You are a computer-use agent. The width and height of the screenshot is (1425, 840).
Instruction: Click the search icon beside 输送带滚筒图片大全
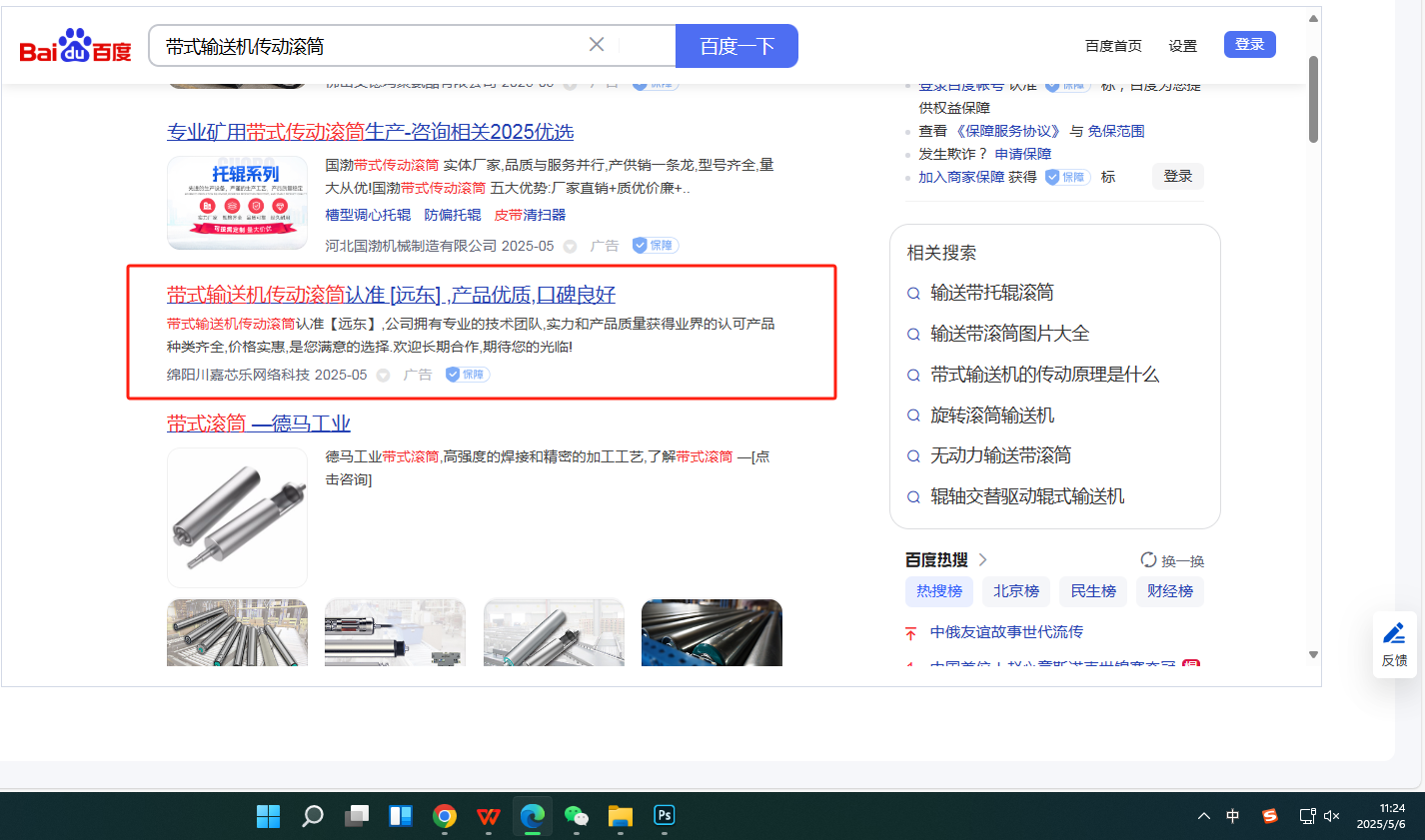913,335
